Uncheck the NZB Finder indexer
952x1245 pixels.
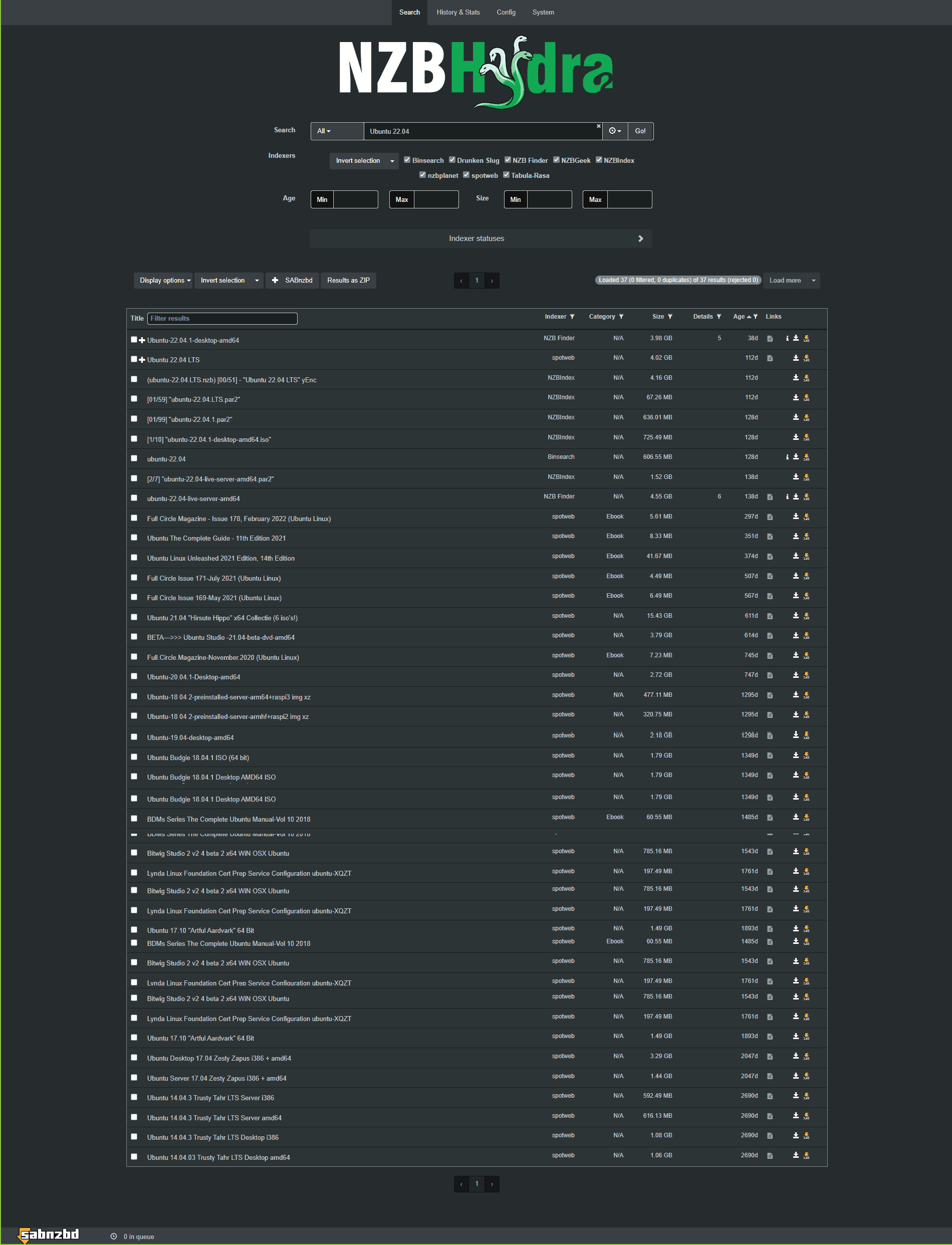(508, 160)
